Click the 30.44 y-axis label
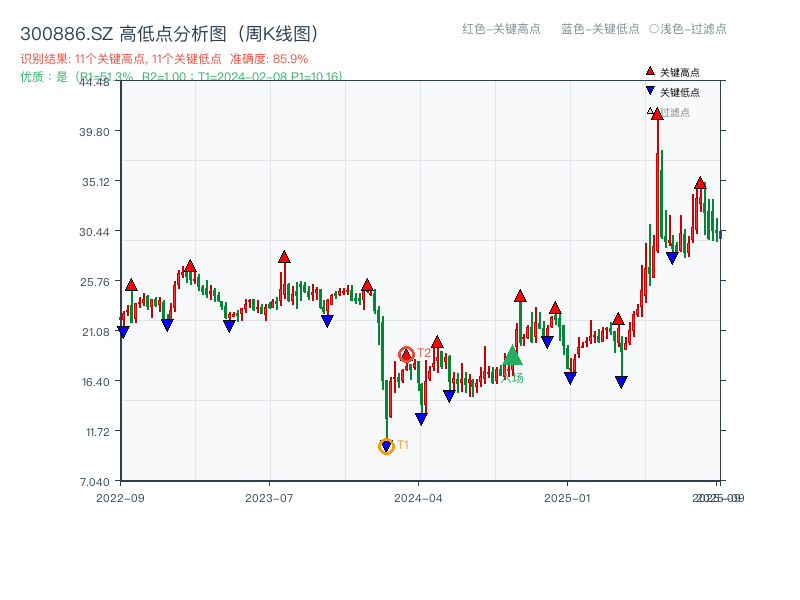The width and height of the screenshot is (800, 600). coord(94,232)
